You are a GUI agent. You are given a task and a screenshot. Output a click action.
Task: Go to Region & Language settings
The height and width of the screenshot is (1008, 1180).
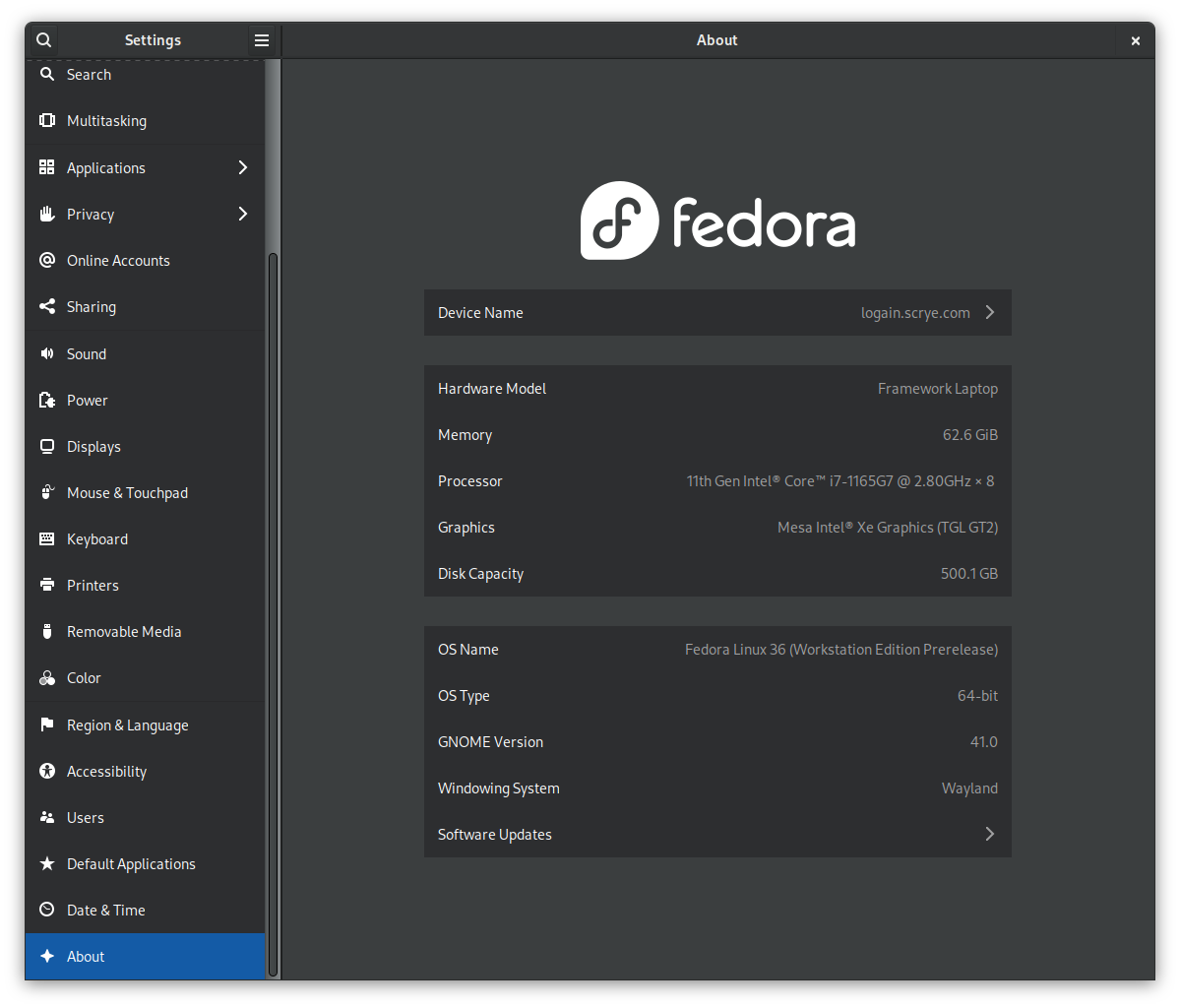pyautogui.click(x=146, y=724)
